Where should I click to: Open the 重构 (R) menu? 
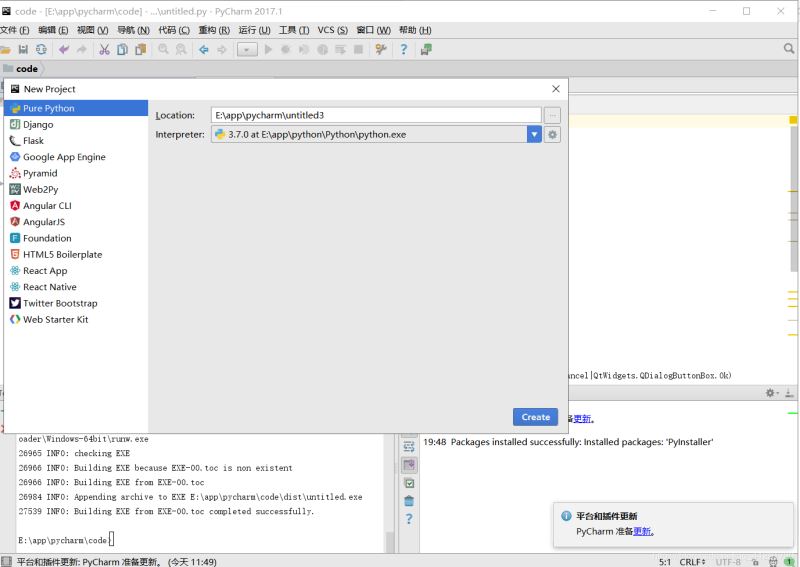214,30
